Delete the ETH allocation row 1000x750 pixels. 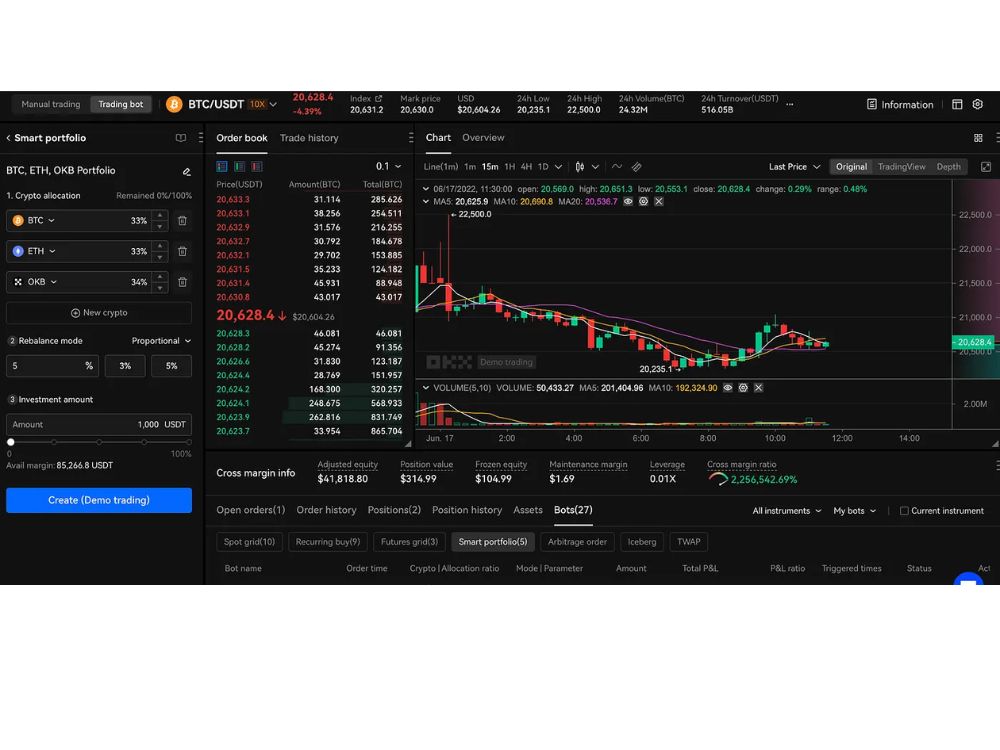click(182, 251)
